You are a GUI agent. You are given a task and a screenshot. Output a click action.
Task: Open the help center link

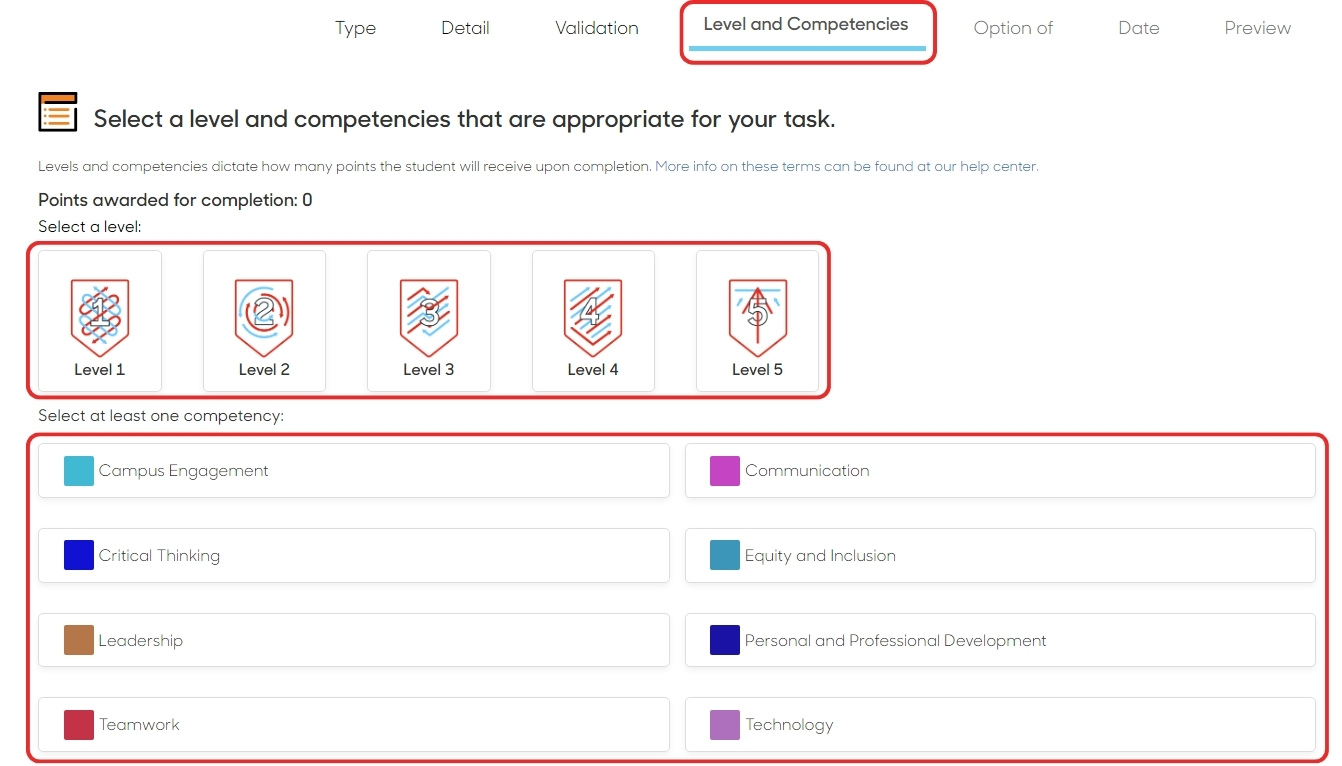[844, 166]
